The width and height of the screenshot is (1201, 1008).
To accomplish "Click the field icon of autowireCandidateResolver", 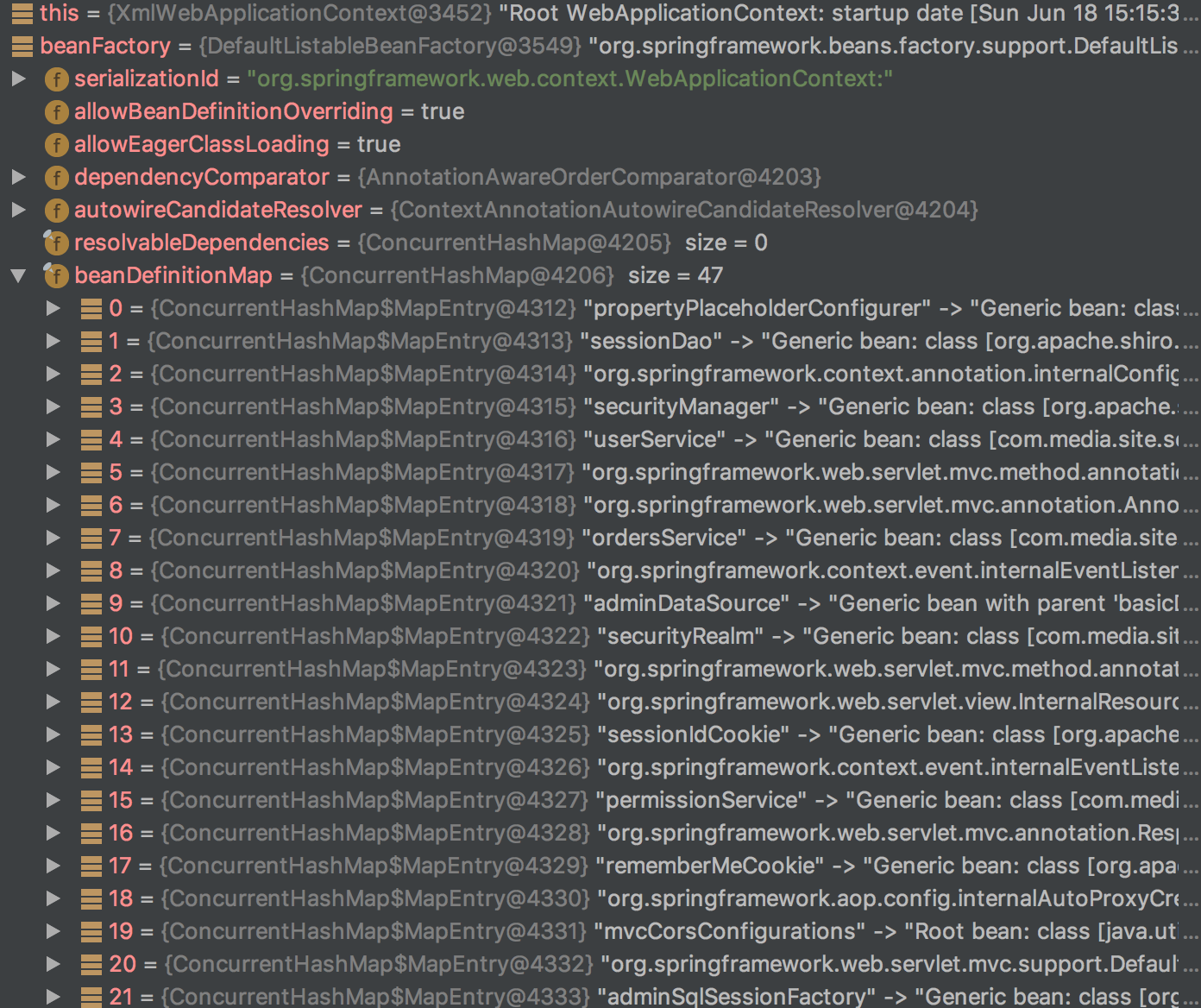I will [x=56, y=211].
